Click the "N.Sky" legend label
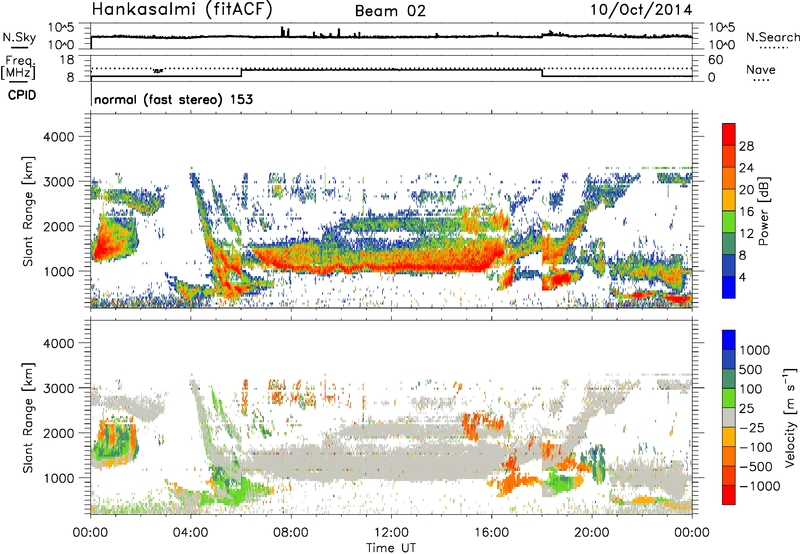800x554 pixels. [x=19, y=37]
